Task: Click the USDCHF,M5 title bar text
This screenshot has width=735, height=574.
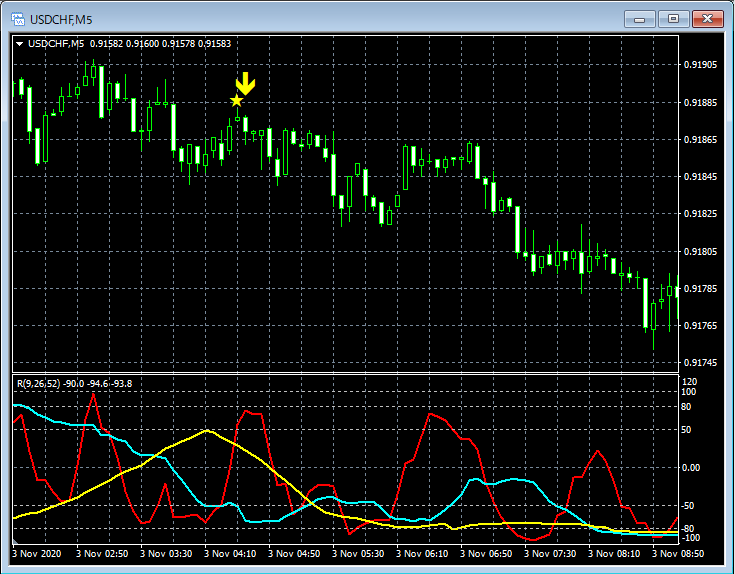Action: 60,18
